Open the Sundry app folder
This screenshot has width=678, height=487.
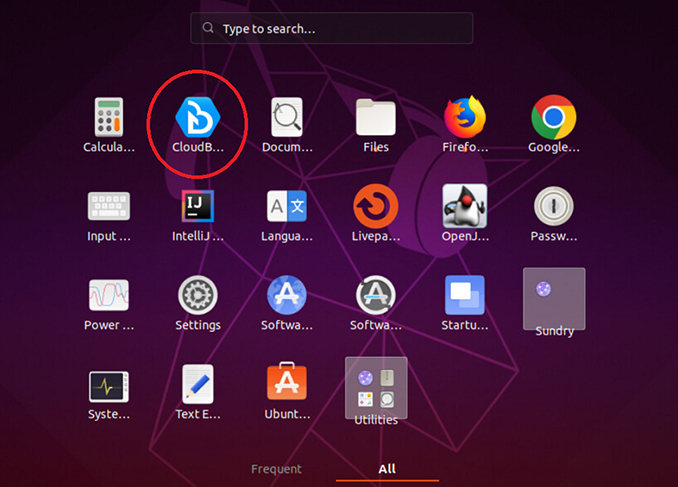click(x=554, y=299)
